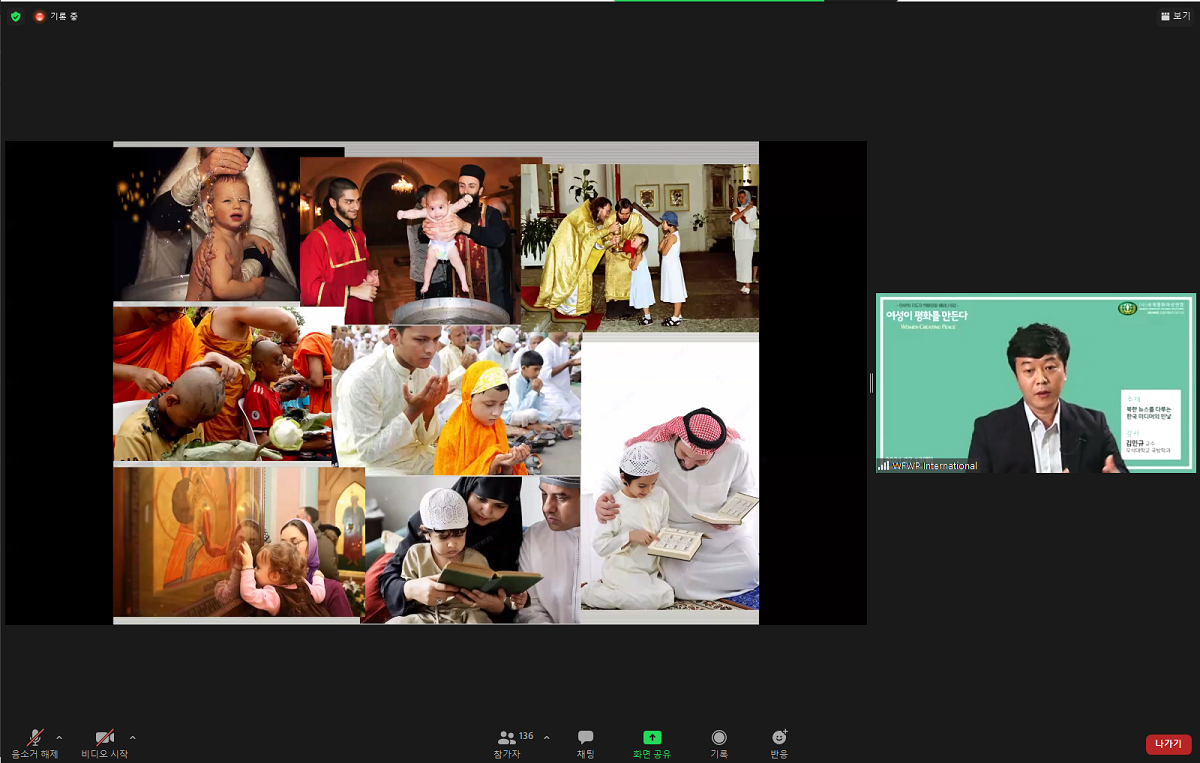Click the WFWP International name label
Viewport: 1200px width, 763px height.
[934, 466]
